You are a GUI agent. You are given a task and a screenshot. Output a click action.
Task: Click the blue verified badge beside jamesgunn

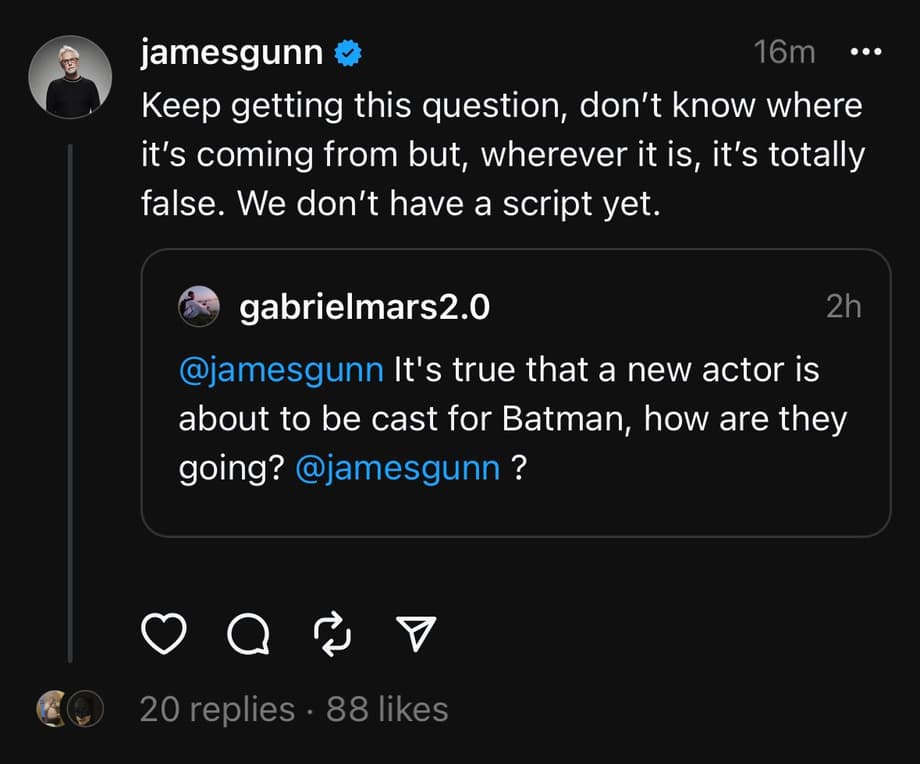click(348, 54)
